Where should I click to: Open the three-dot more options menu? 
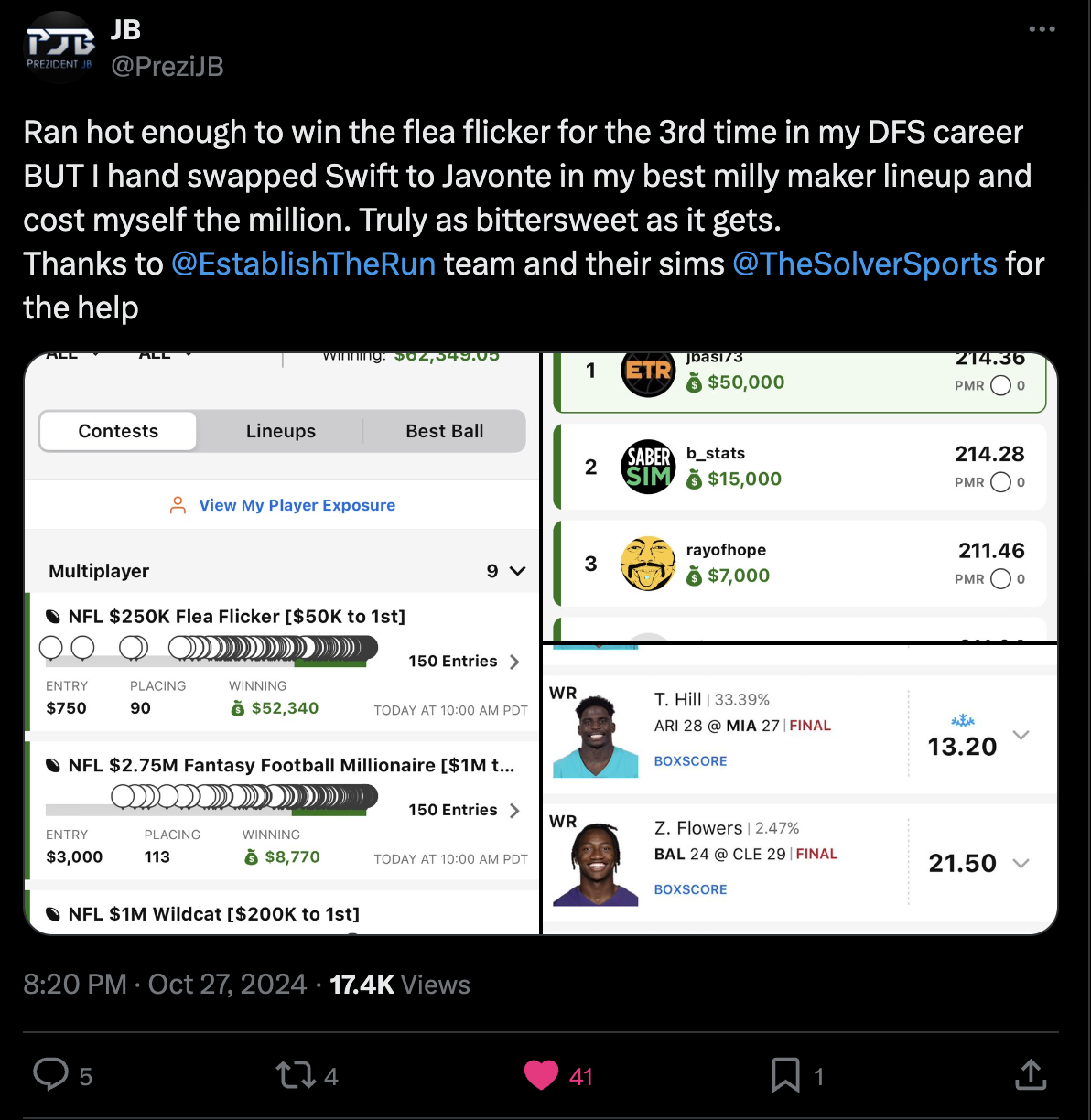(1042, 29)
